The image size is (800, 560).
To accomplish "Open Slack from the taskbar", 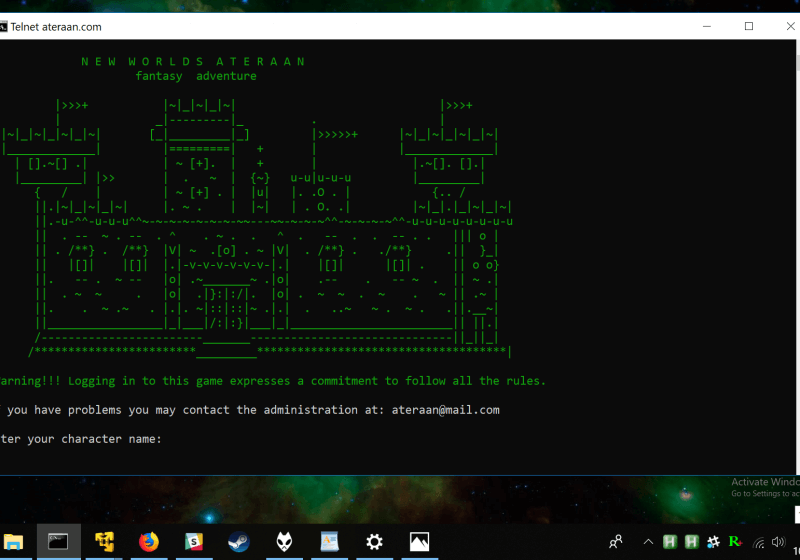I will pos(194,542).
